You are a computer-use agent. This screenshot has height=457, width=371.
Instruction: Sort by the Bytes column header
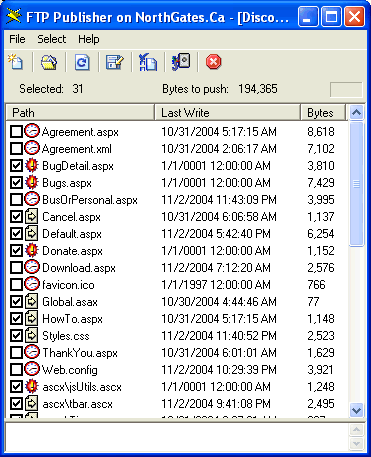[323, 113]
